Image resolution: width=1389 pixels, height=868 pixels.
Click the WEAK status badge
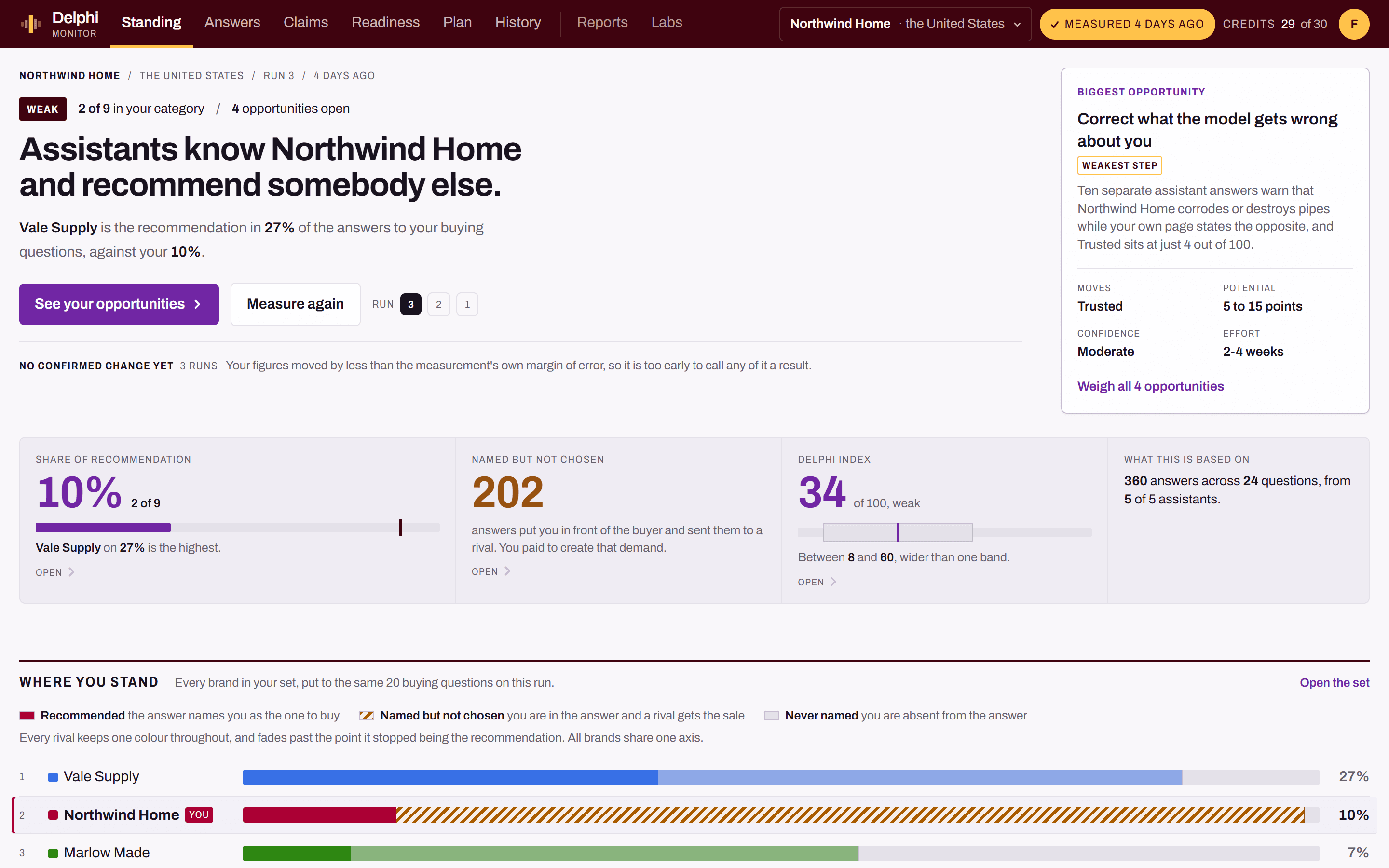point(43,109)
